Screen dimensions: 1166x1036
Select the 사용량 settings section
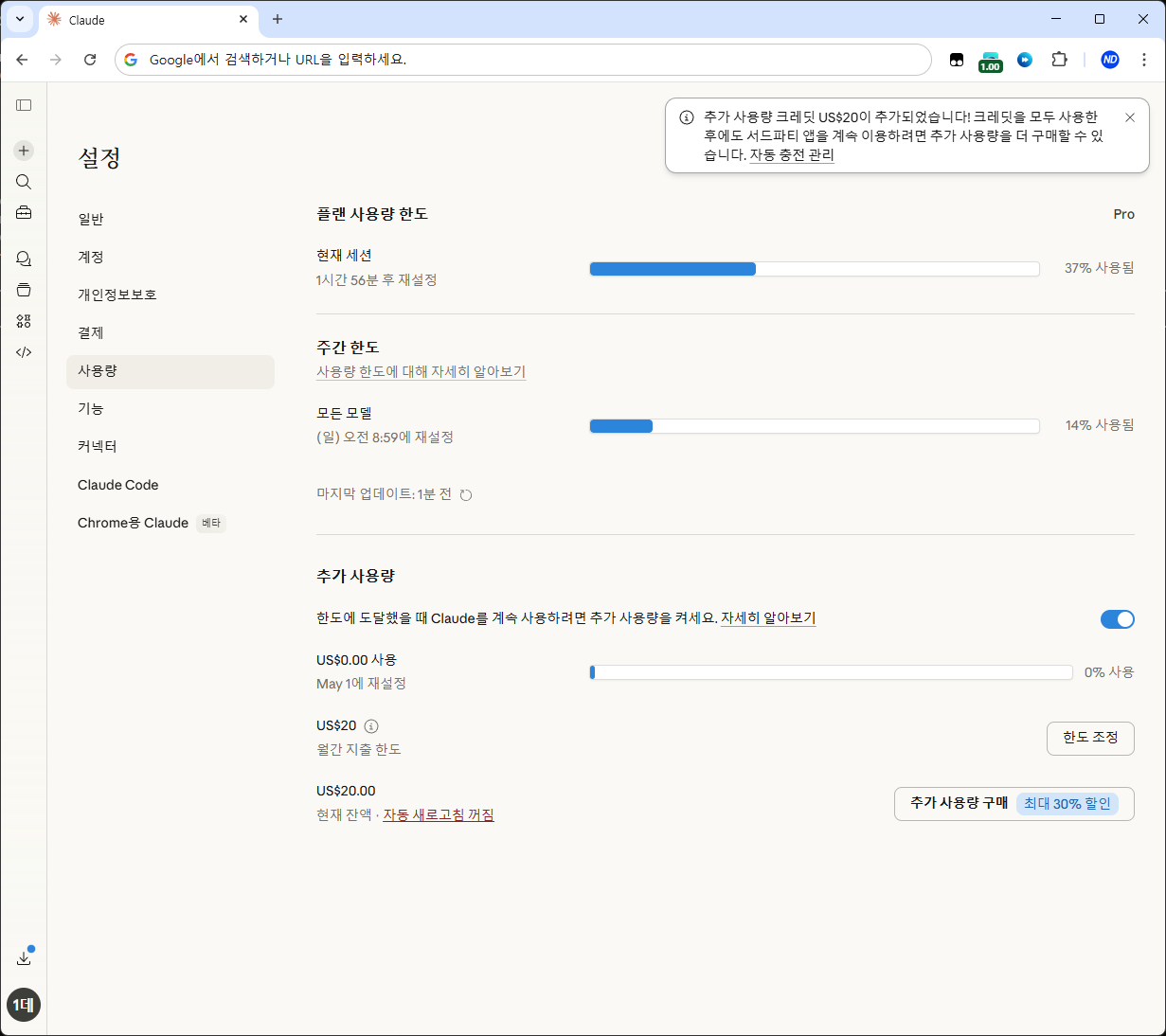(170, 371)
